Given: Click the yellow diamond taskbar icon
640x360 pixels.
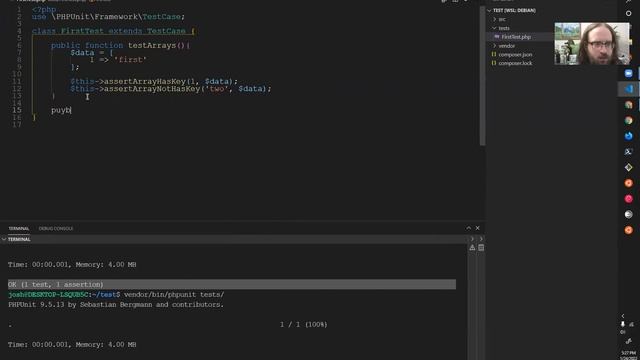Looking at the screenshot, I should coord(629,167).
